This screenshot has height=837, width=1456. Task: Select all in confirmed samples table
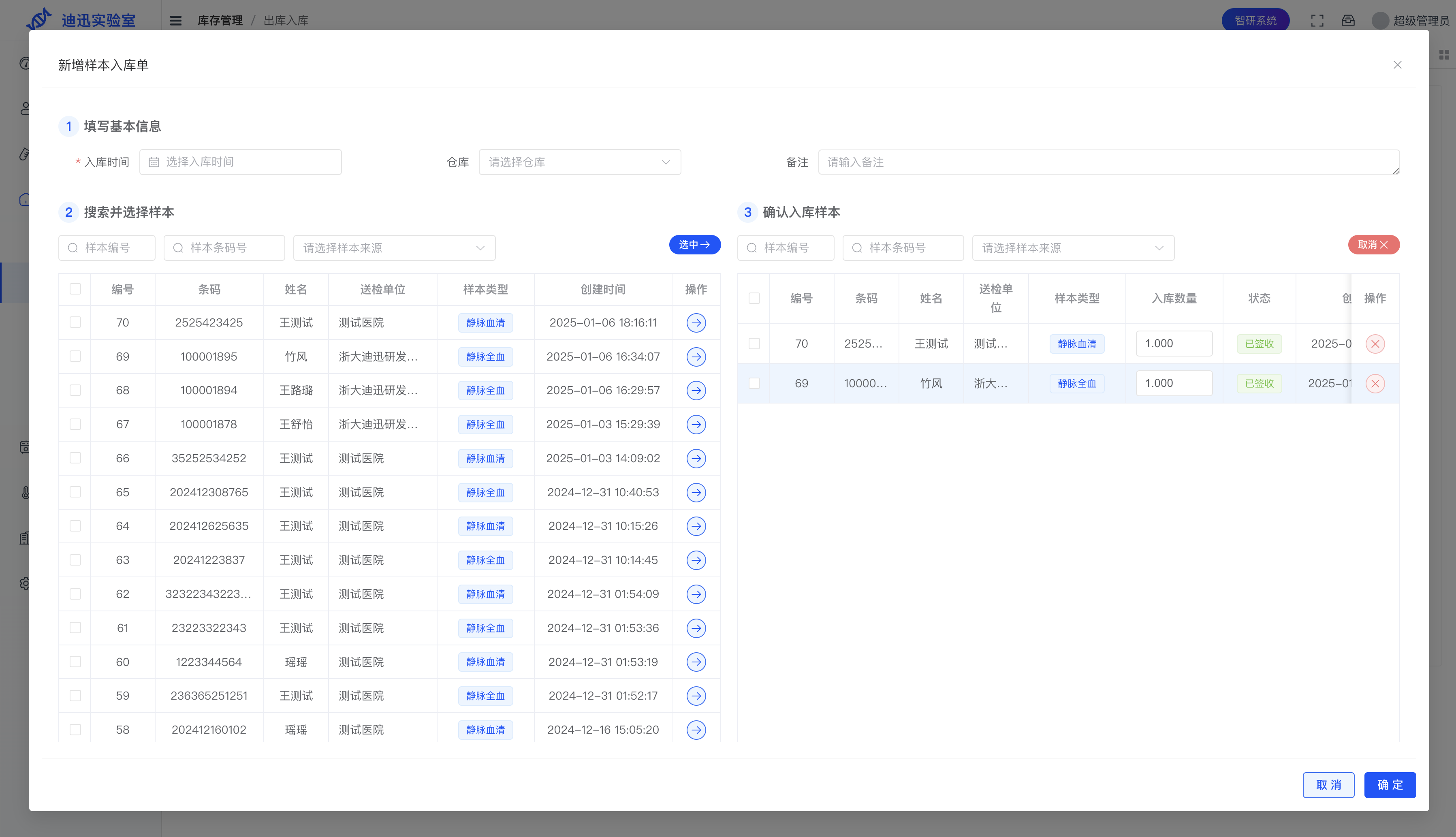click(x=754, y=298)
